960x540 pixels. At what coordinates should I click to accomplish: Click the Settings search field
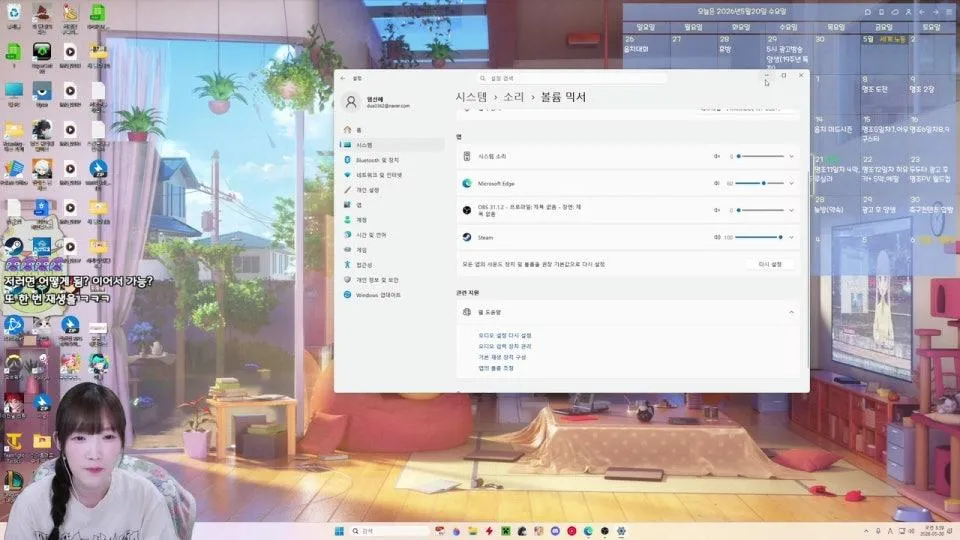click(571, 78)
